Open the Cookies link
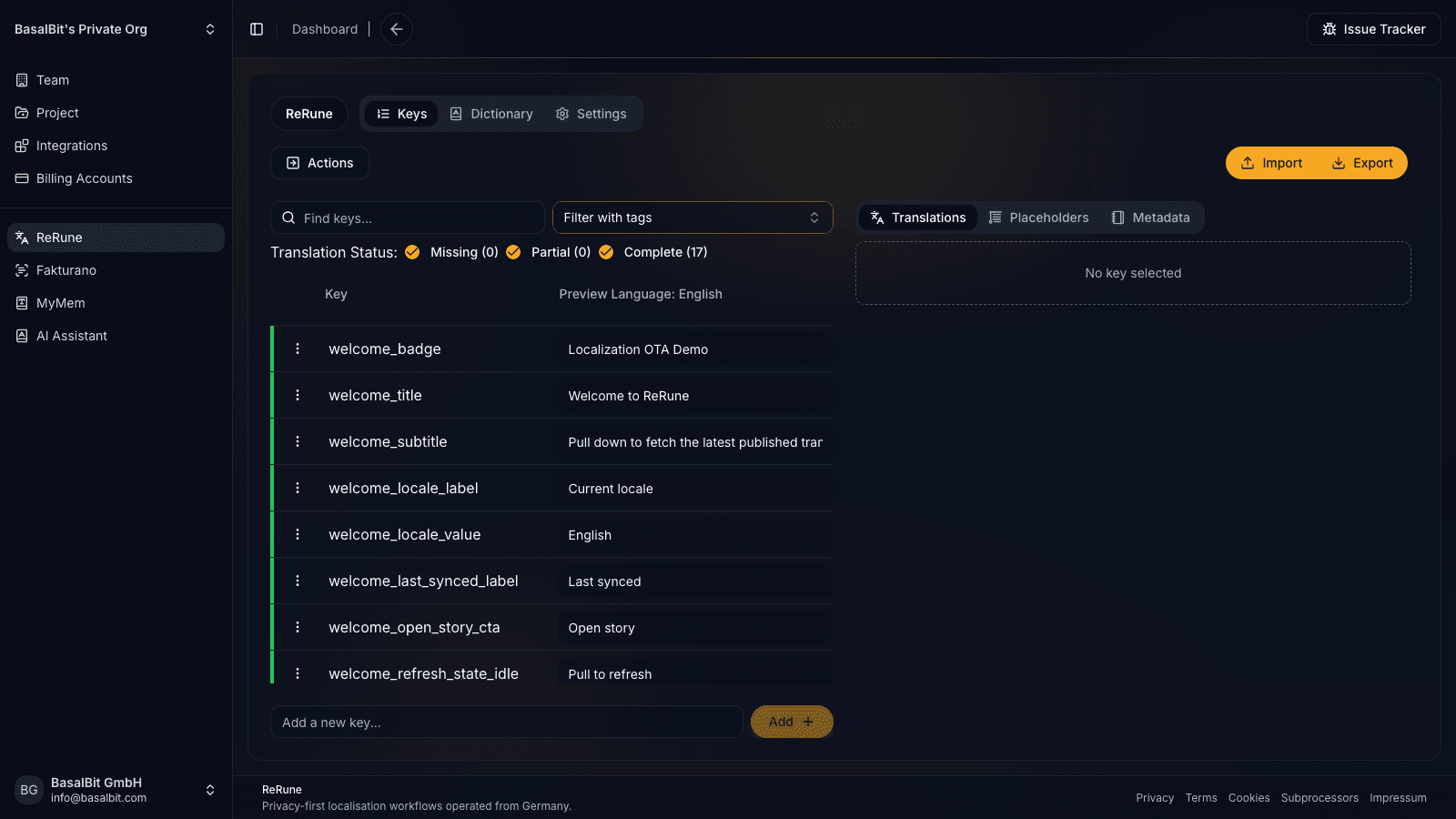 click(1249, 798)
